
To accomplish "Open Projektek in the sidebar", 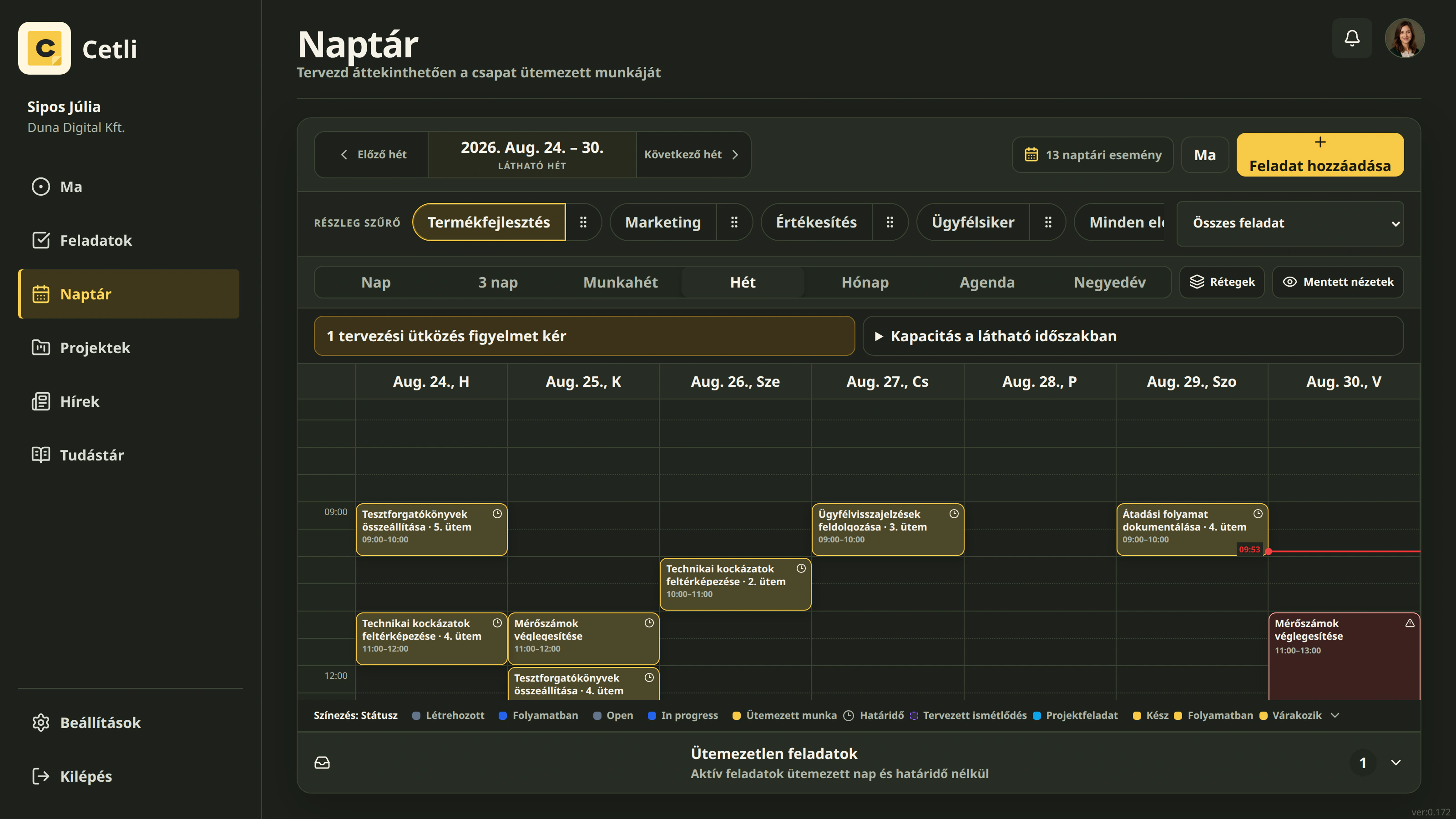I will coord(129,348).
